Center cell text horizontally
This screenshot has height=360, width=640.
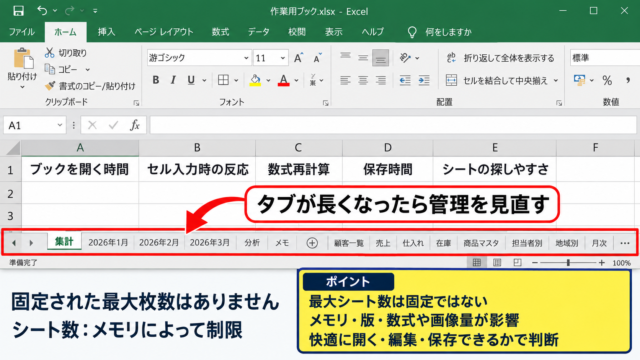(x=363, y=80)
